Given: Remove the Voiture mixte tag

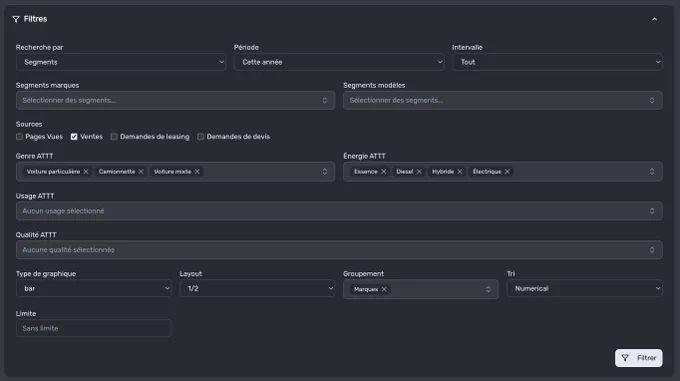Looking at the screenshot, I should point(197,172).
